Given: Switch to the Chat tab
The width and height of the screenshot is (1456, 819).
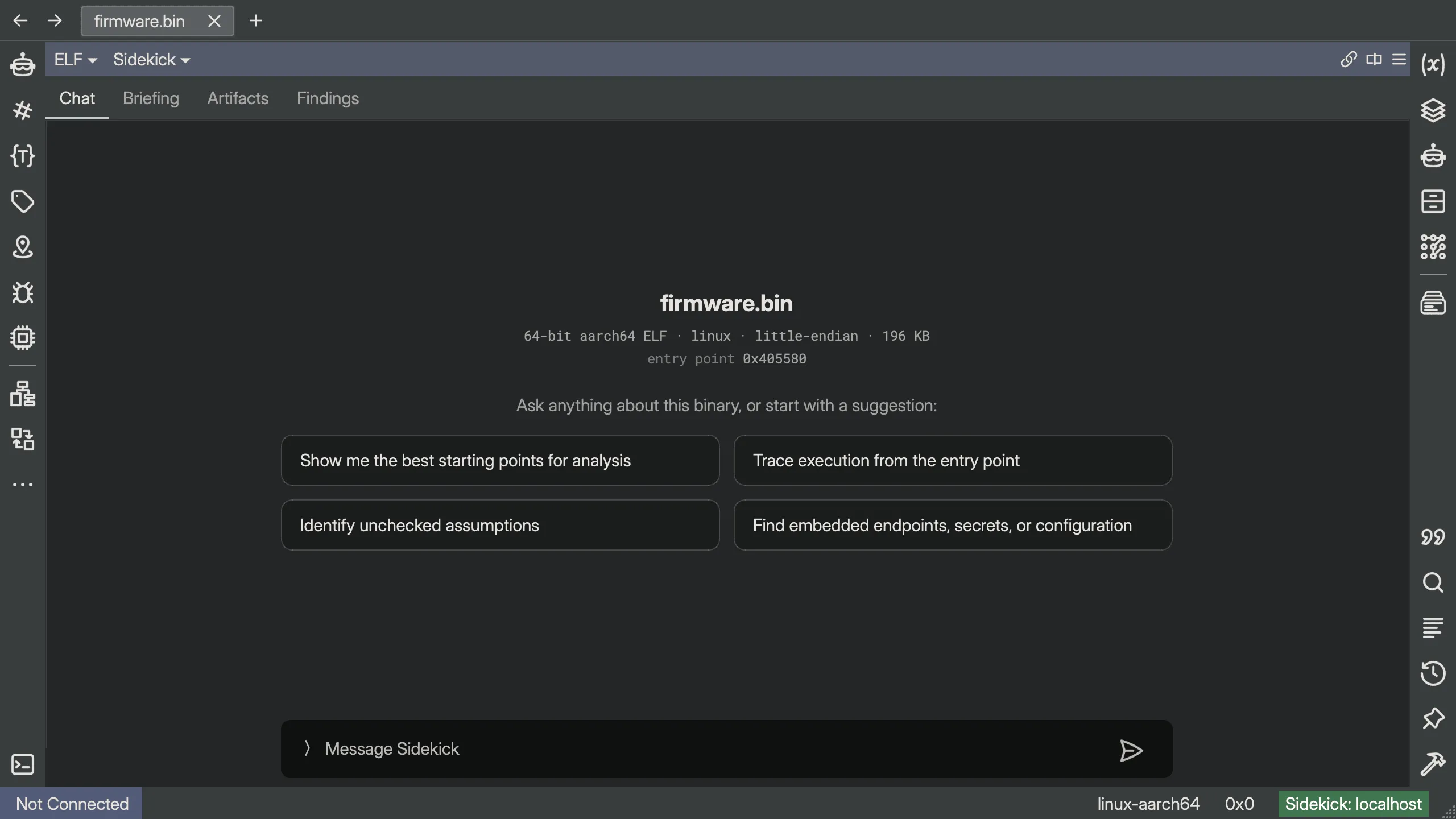Looking at the screenshot, I should coord(77,98).
